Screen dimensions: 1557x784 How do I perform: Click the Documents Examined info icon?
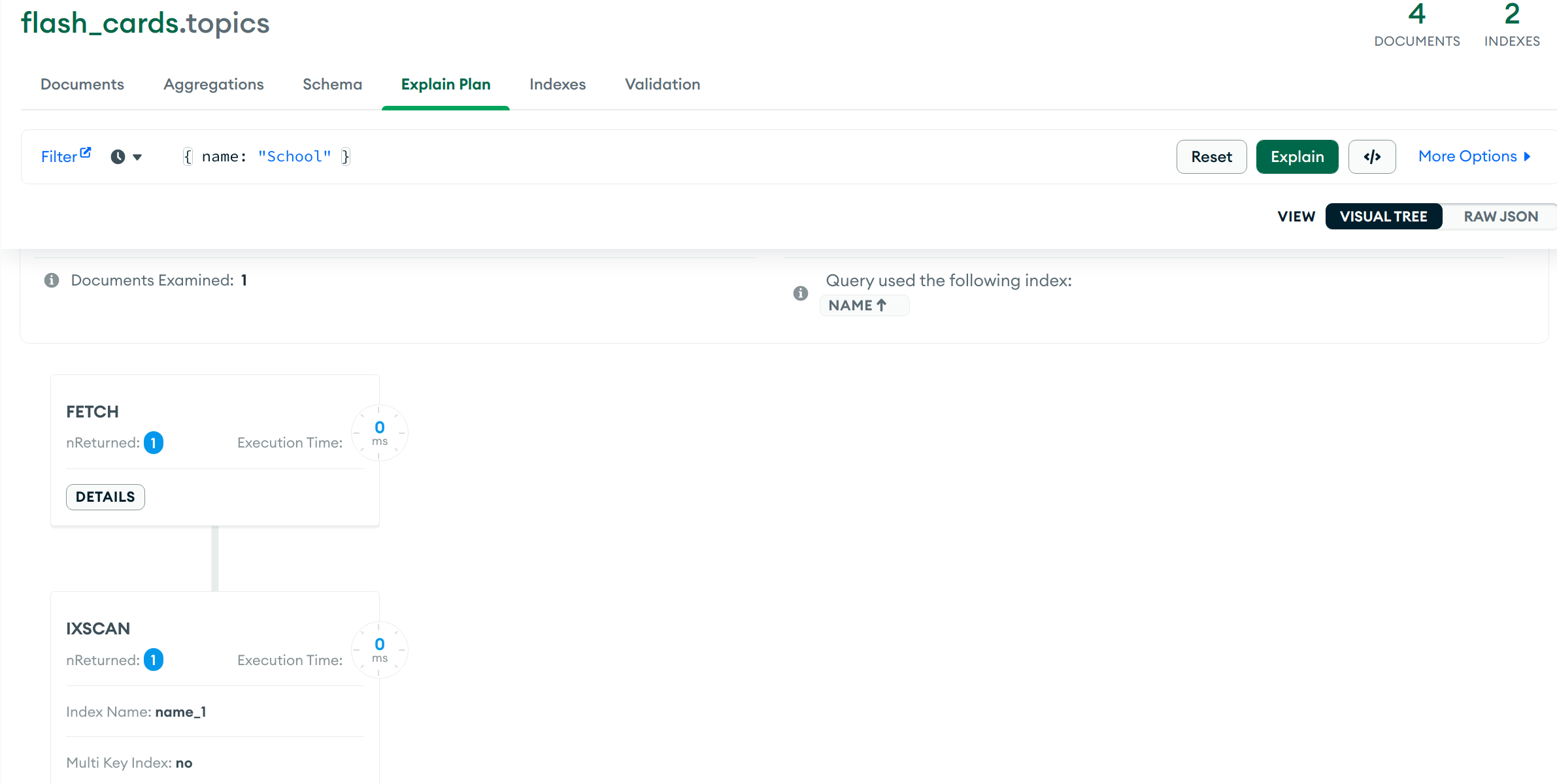(52, 280)
